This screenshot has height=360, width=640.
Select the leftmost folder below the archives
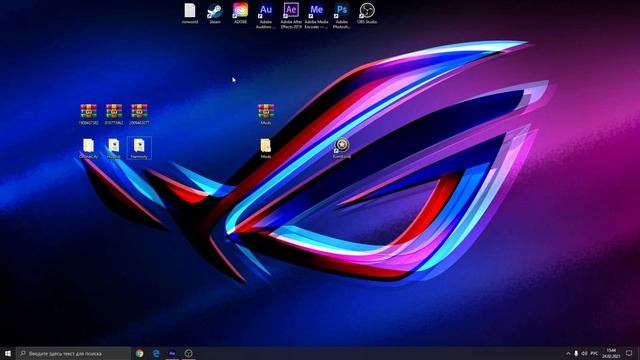pos(89,148)
